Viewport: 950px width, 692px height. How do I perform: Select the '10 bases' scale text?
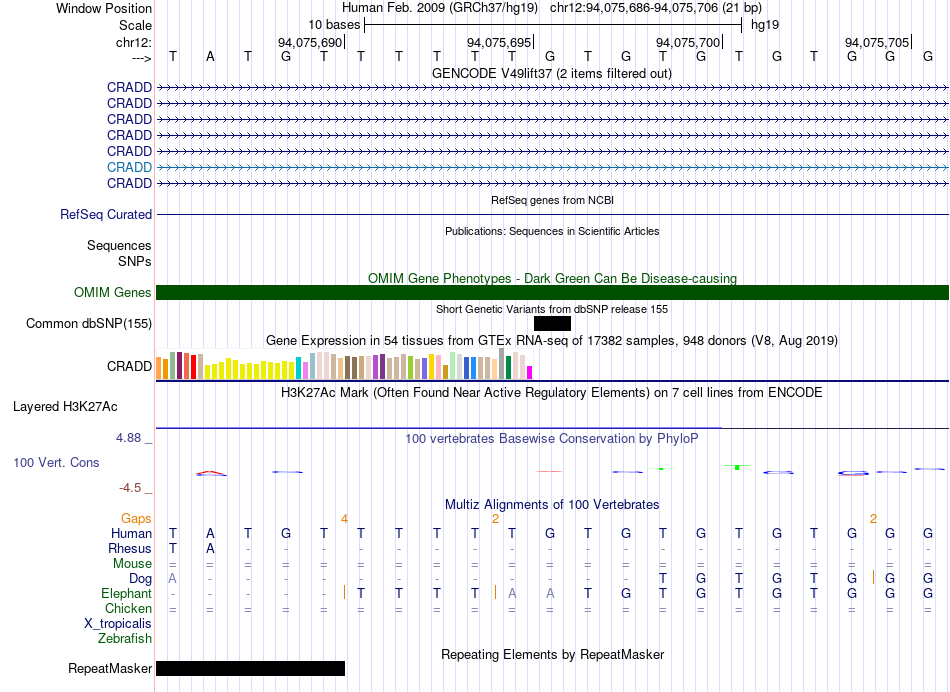point(334,25)
